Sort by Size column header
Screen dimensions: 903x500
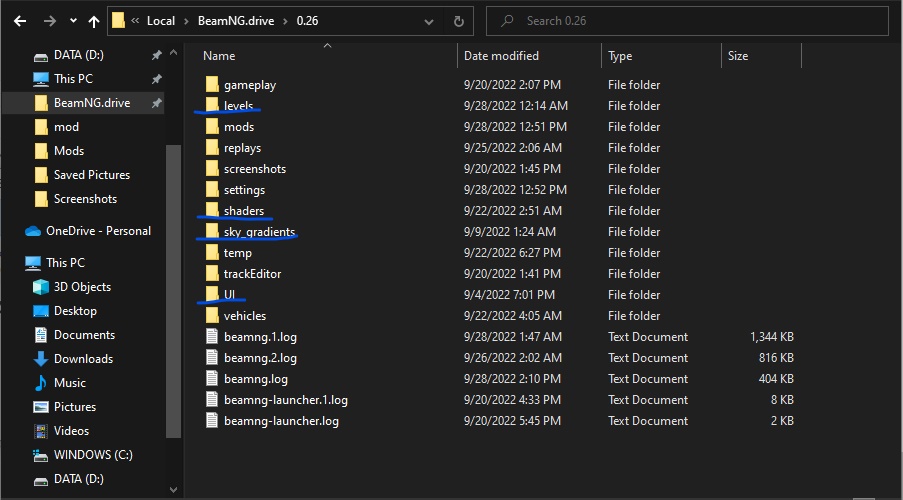pos(738,56)
